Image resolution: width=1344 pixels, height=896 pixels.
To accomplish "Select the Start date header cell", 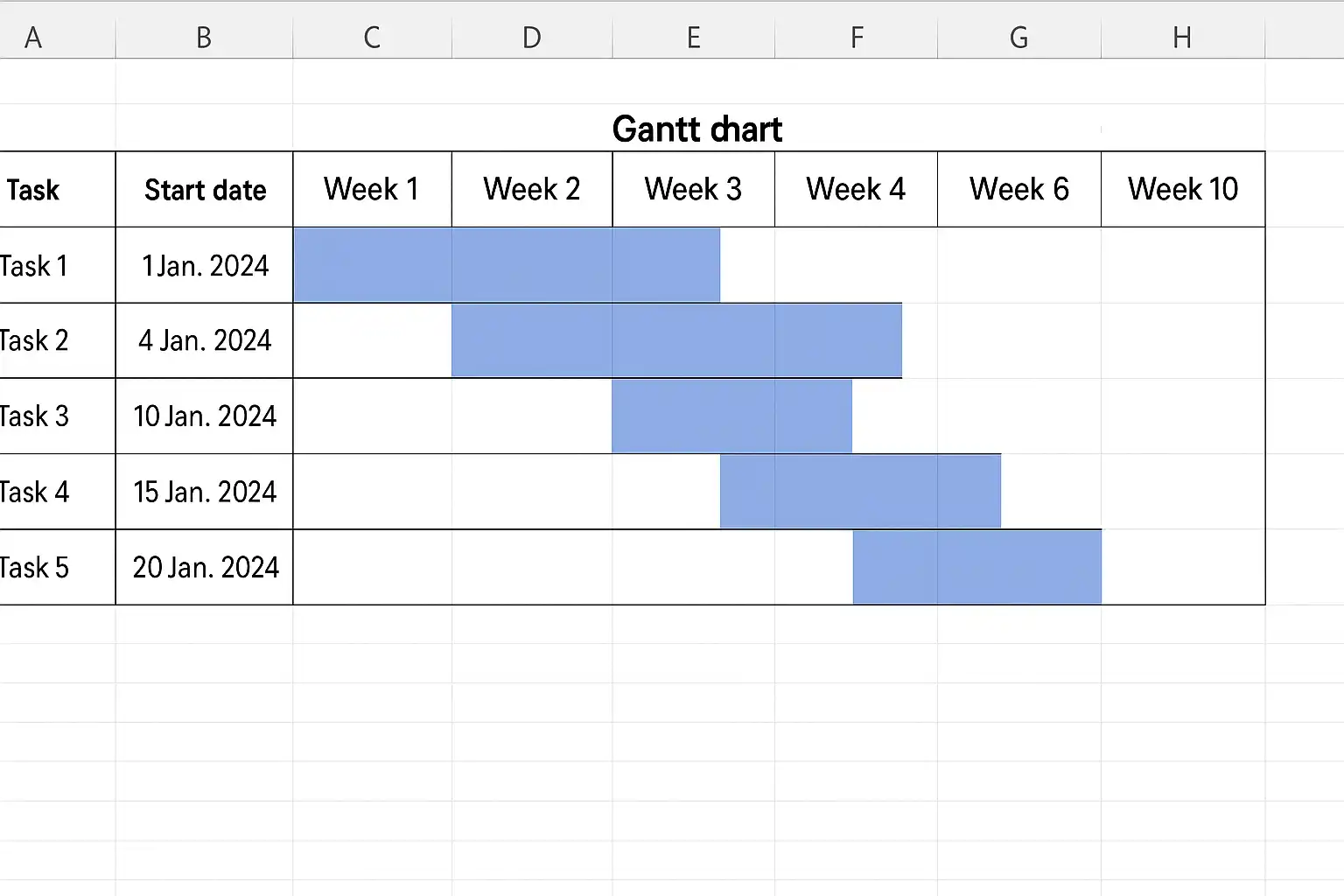I will [x=205, y=190].
